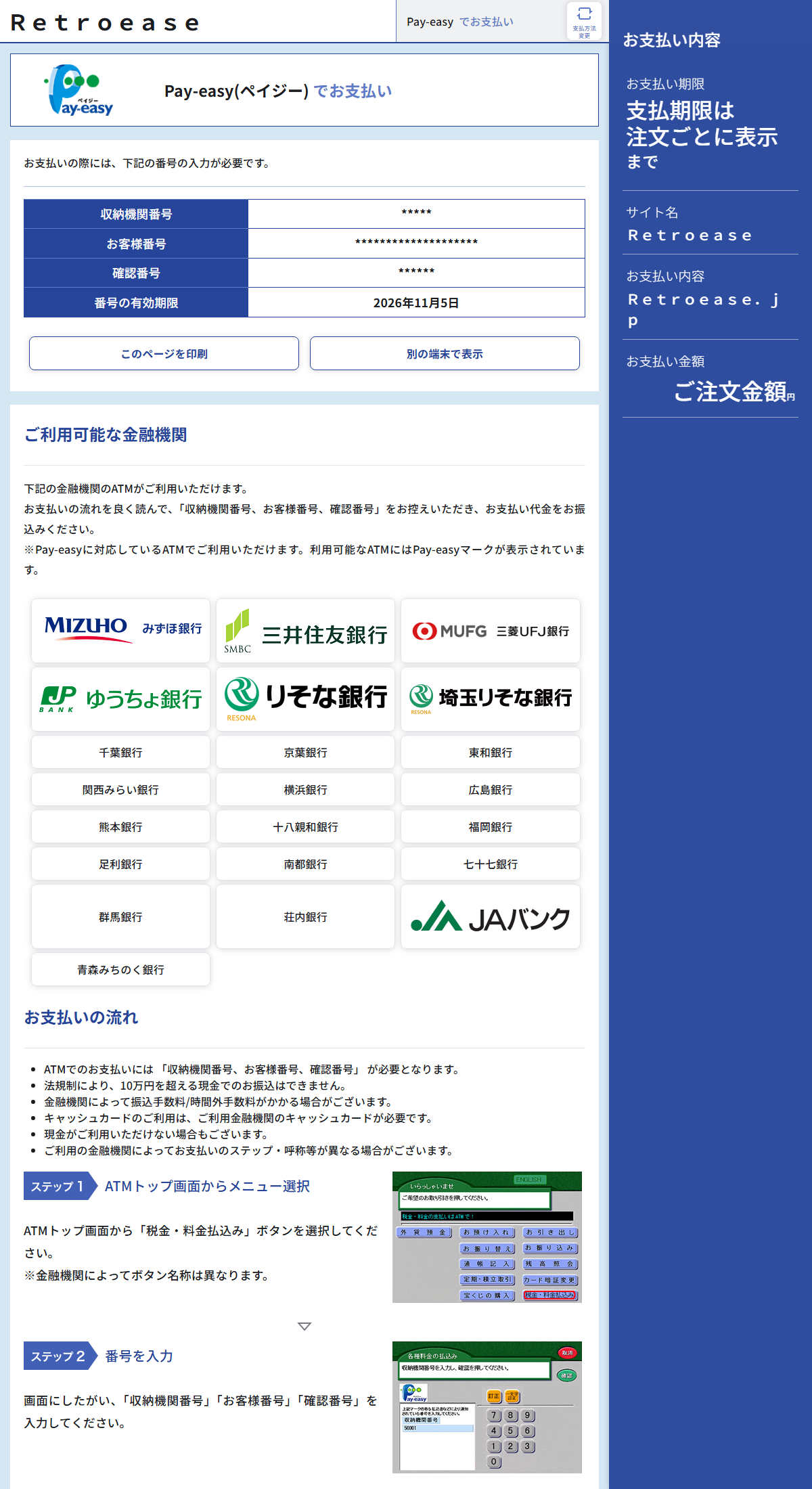Screen dimensions: 812x1489
Task: Click 別の端末で表示 button
Action: point(445,353)
